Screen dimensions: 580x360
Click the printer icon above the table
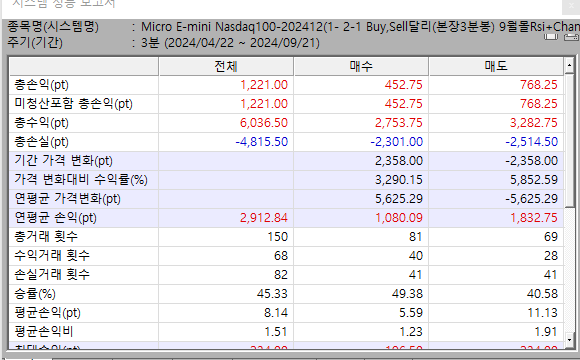coord(572,37)
